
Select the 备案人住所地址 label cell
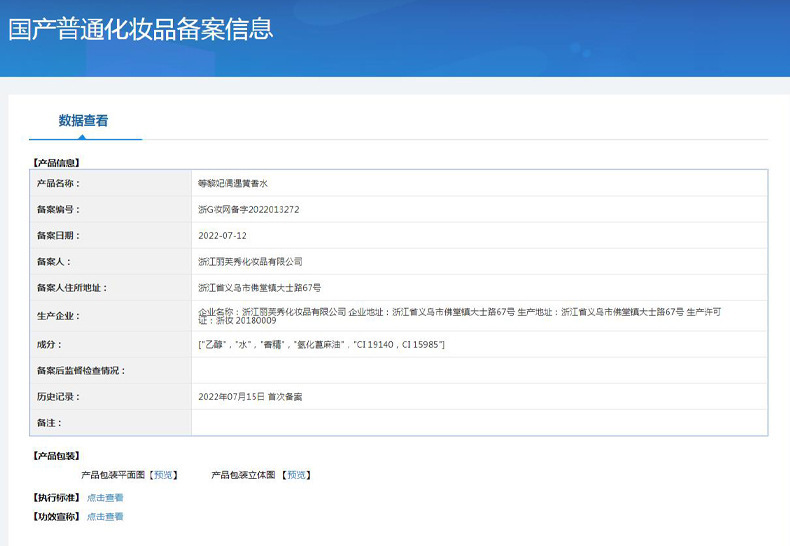coord(110,288)
